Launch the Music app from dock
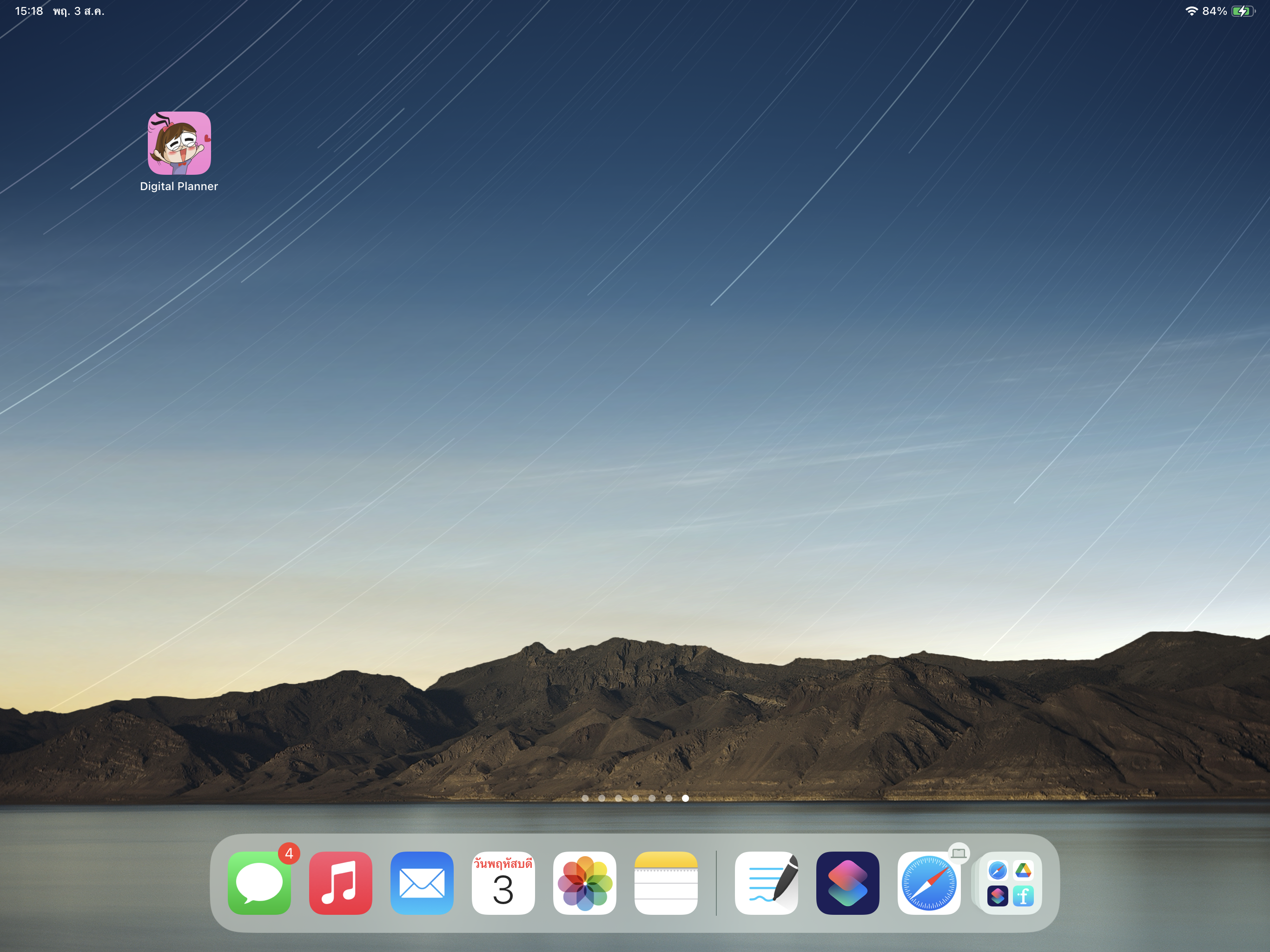1270x952 pixels. [x=340, y=883]
